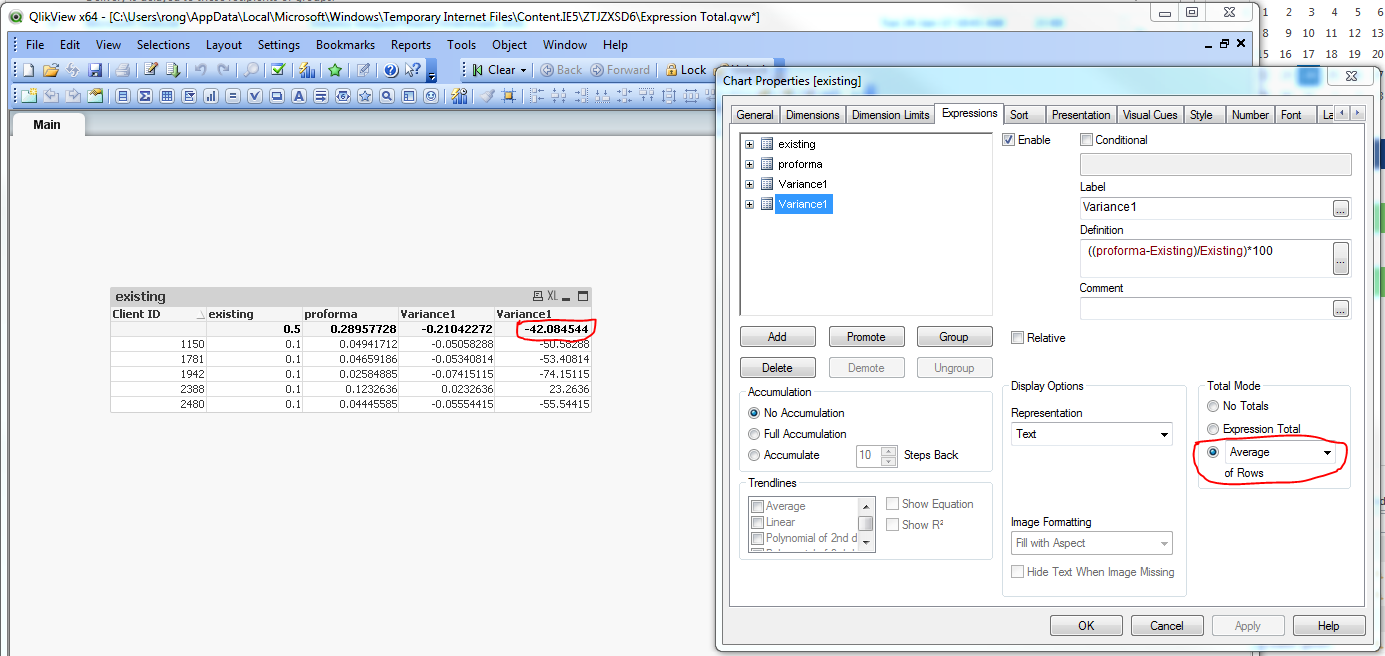Click the Quick Chart wizard icon

click(x=308, y=70)
